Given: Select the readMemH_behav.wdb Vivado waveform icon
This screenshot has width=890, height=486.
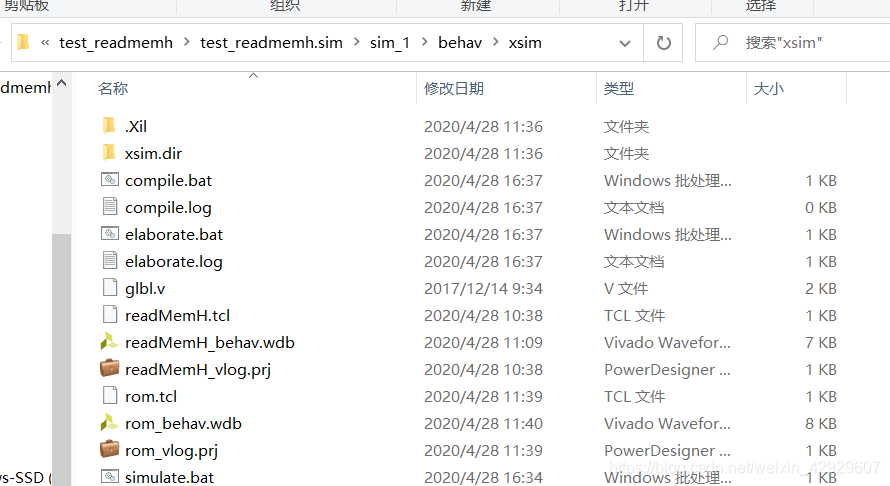Looking at the screenshot, I should (109, 341).
